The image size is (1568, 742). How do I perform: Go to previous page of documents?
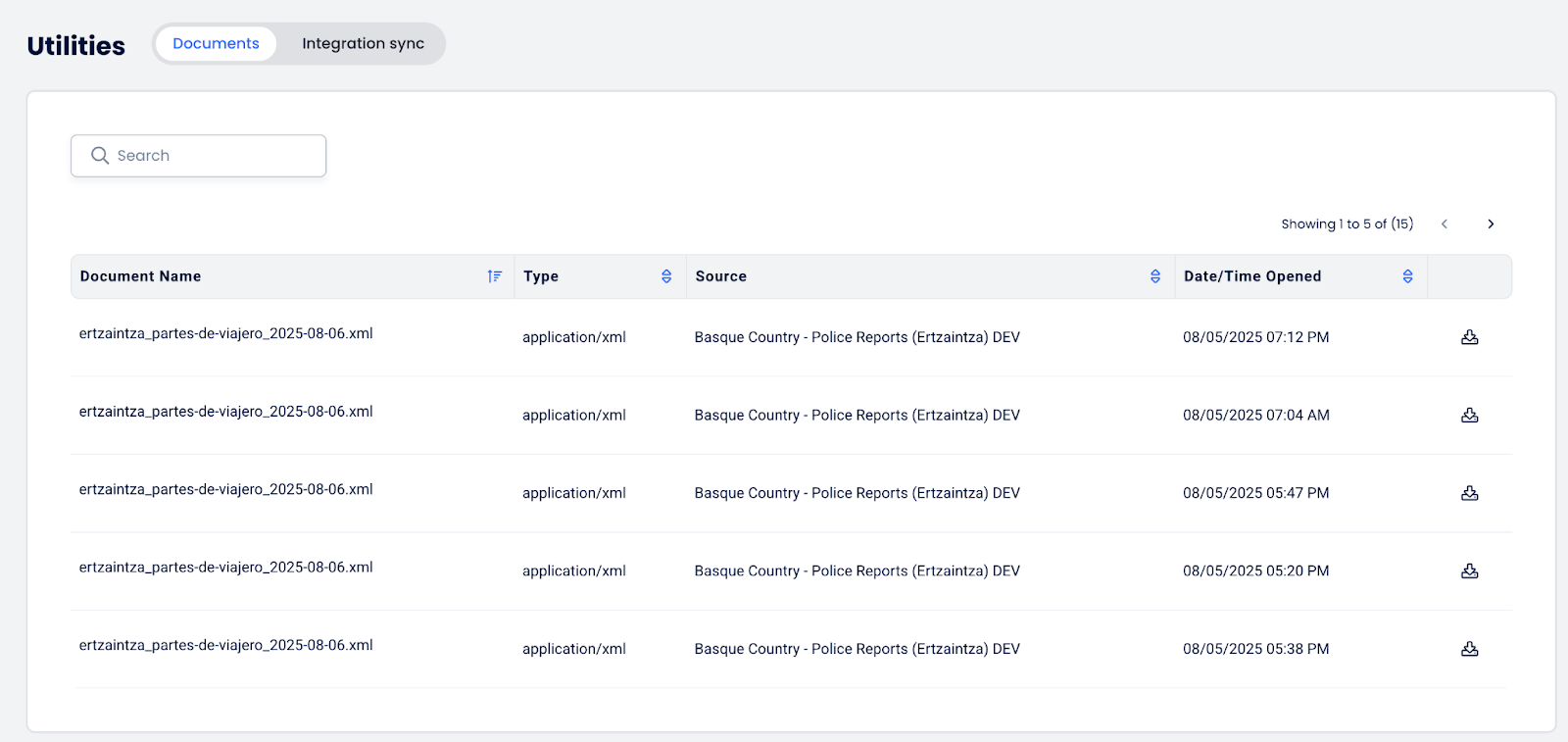point(1445,224)
